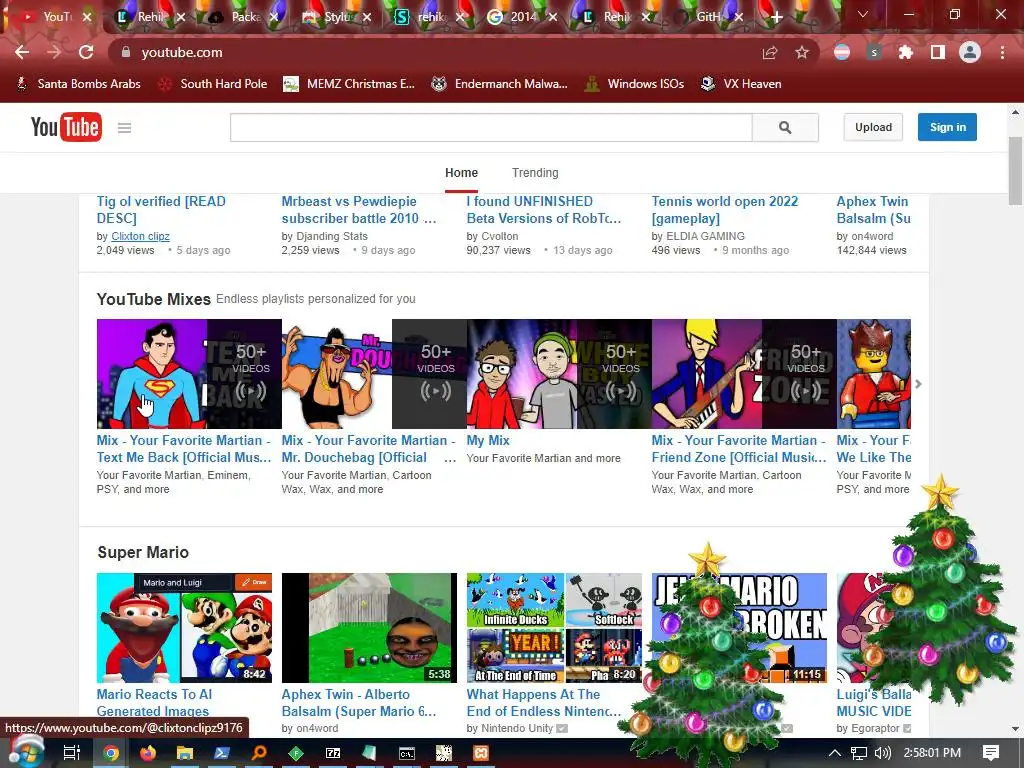Open a new tab with the plus icon

776,17
